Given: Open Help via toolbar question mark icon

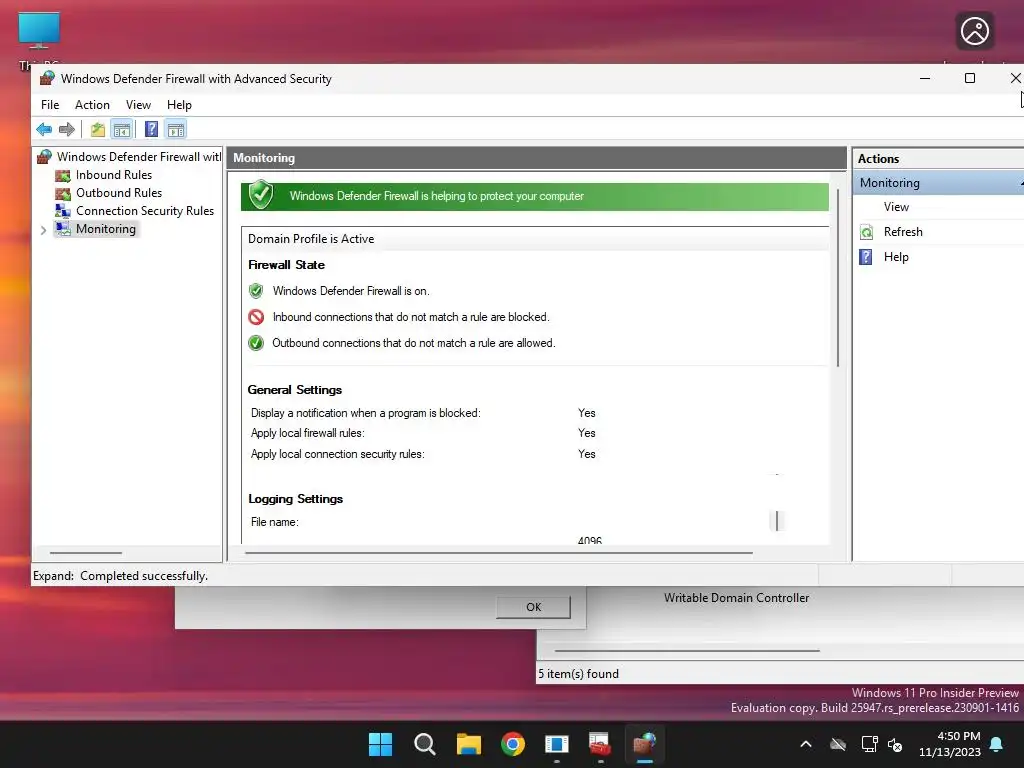Looking at the screenshot, I should (x=152, y=129).
